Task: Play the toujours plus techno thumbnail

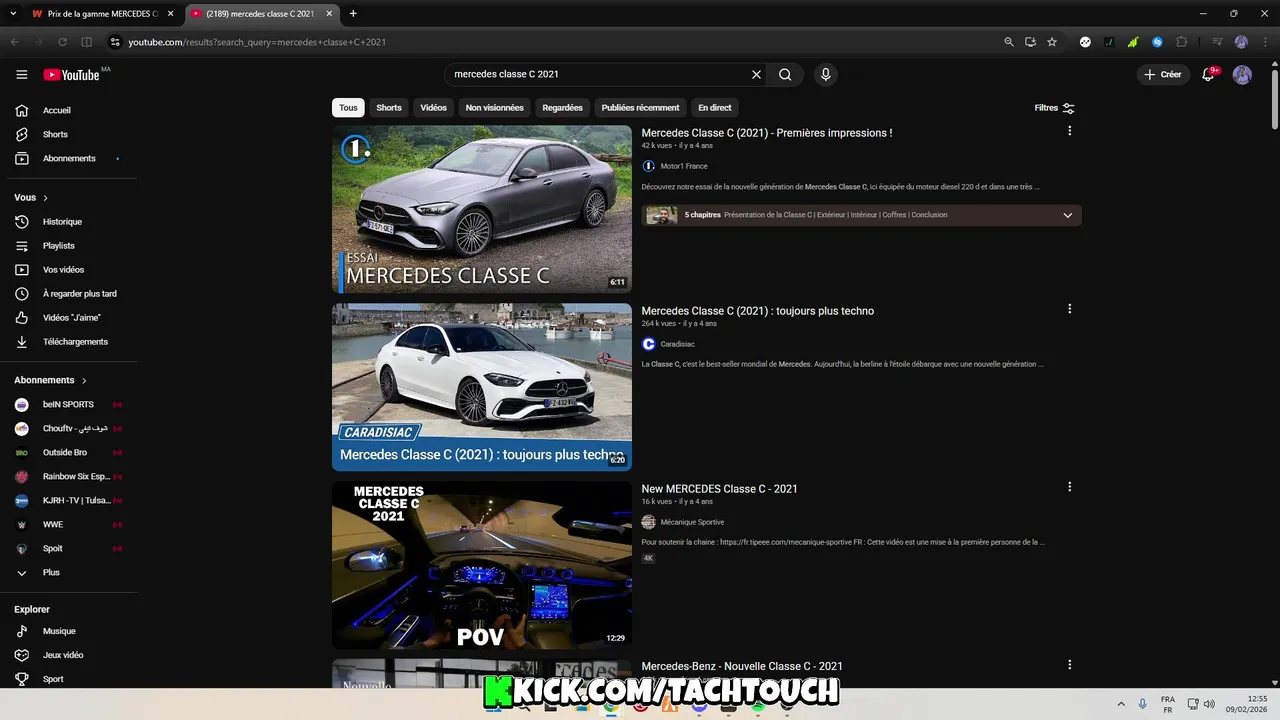Action: [482, 387]
